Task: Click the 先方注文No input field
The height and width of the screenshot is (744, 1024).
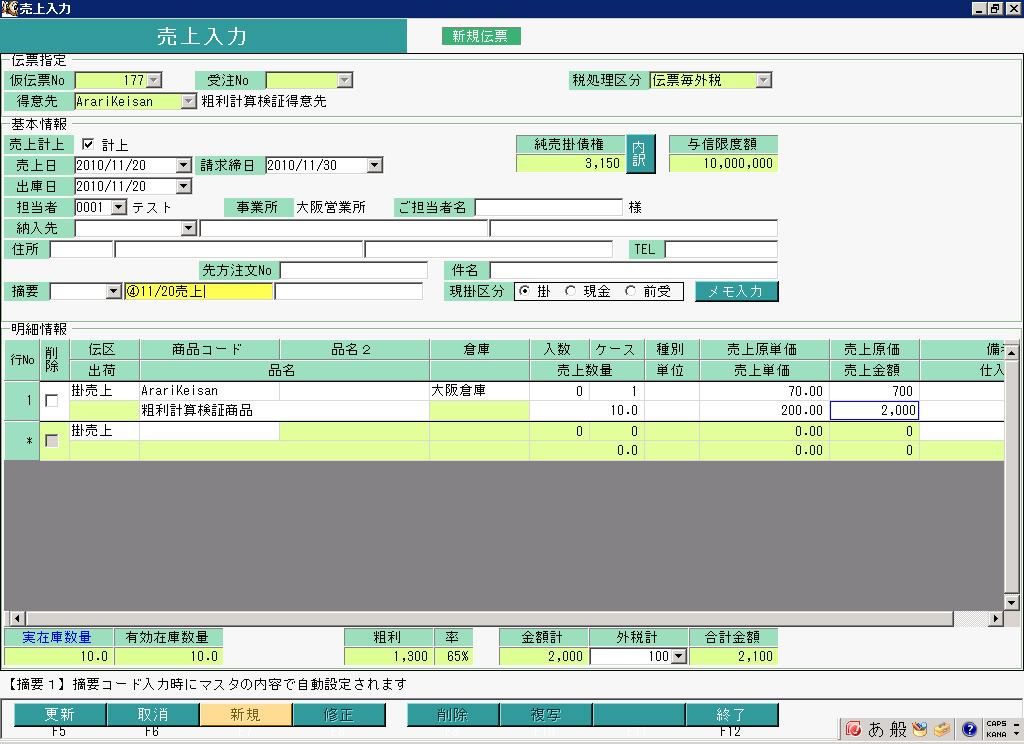Action: (354, 270)
